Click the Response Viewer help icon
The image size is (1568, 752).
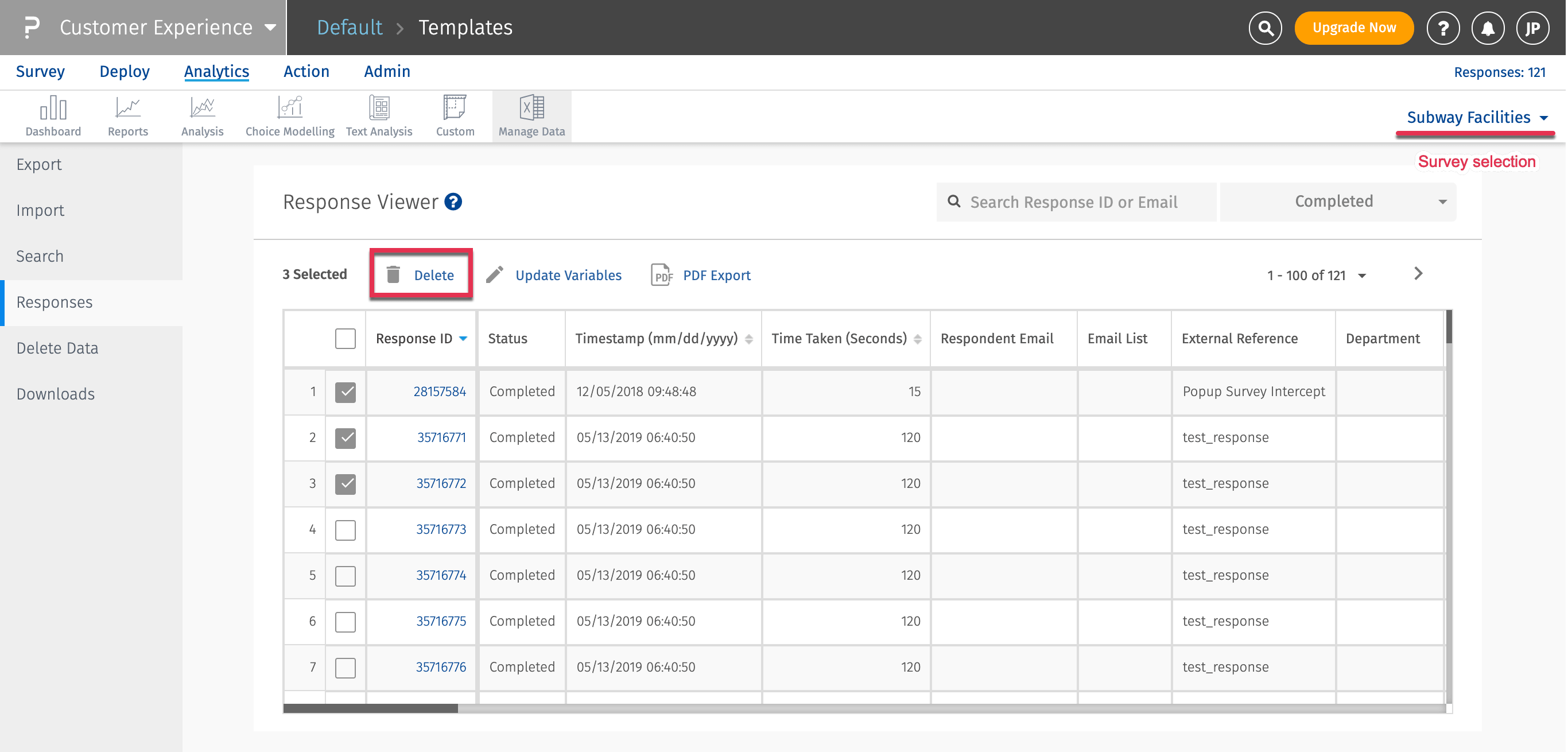pyautogui.click(x=453, y=201)
